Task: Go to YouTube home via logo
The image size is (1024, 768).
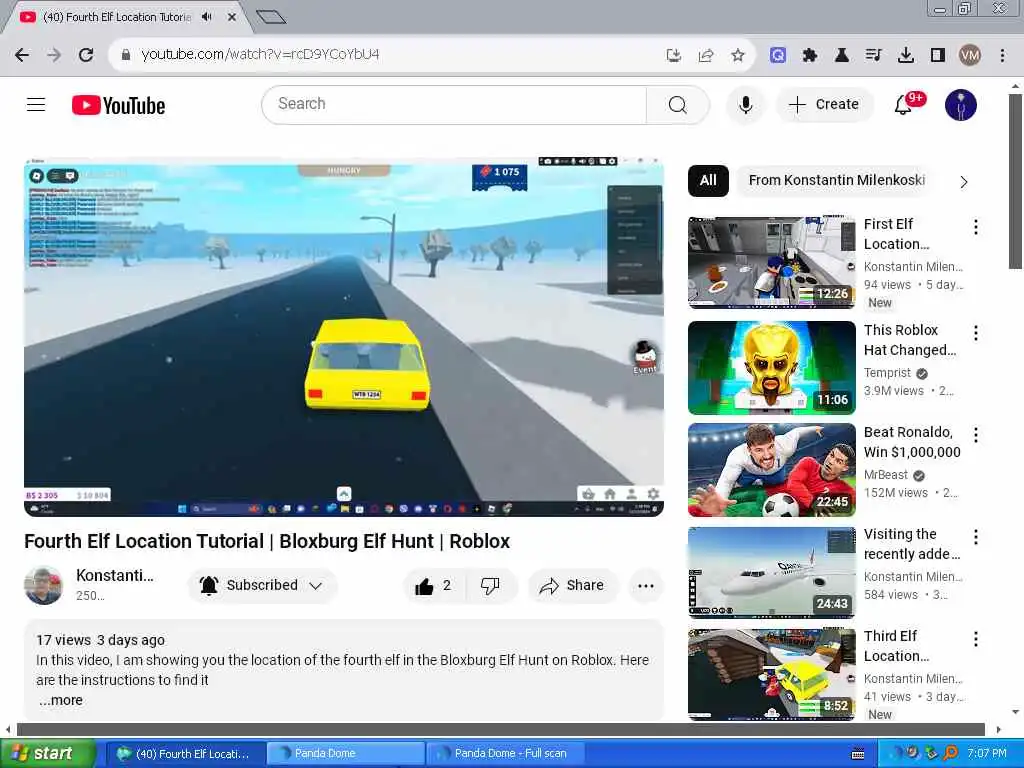Action: [118, 105]
